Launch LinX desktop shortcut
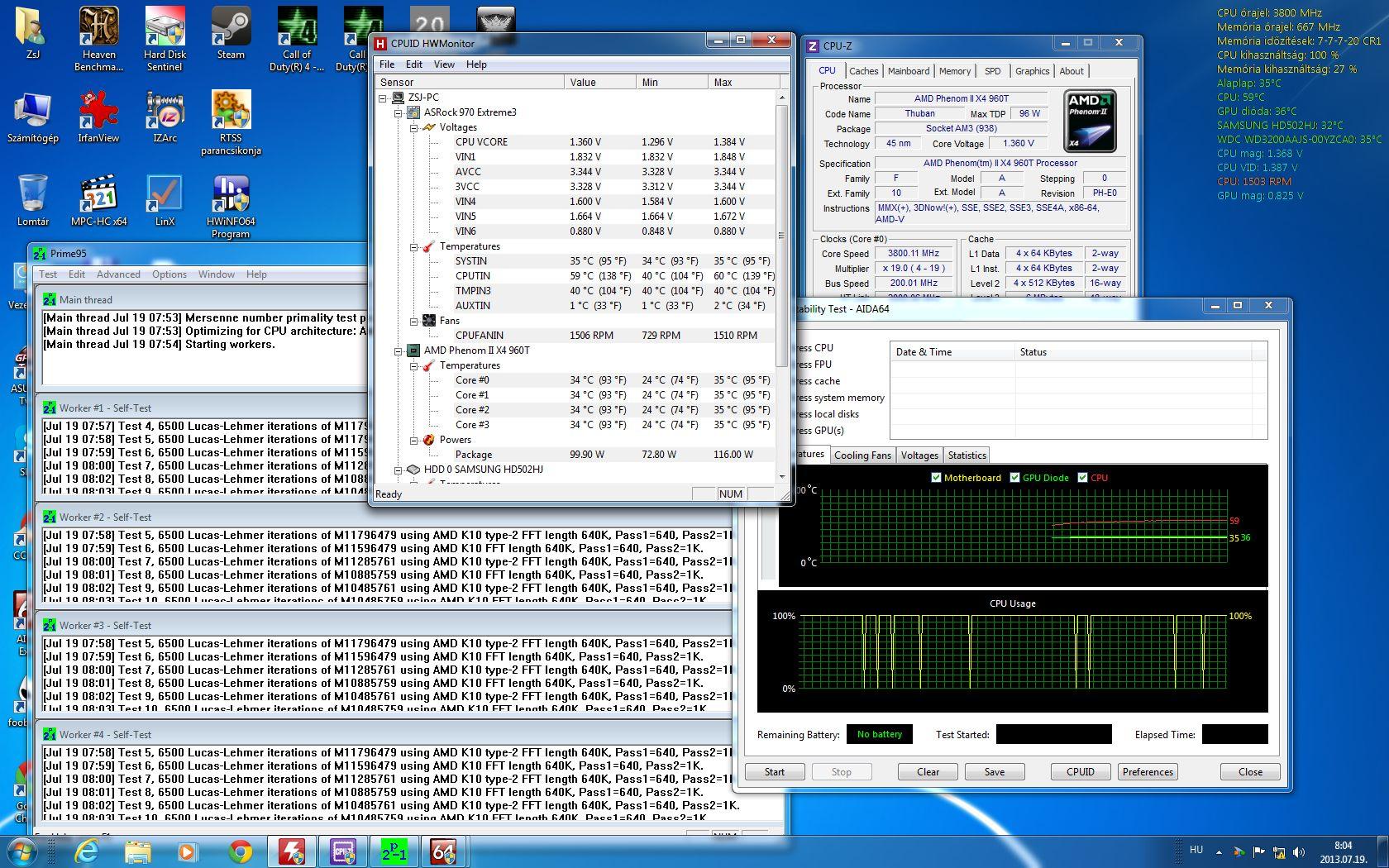This screenshot has height=868, width=1389. [x=165, y=200]
